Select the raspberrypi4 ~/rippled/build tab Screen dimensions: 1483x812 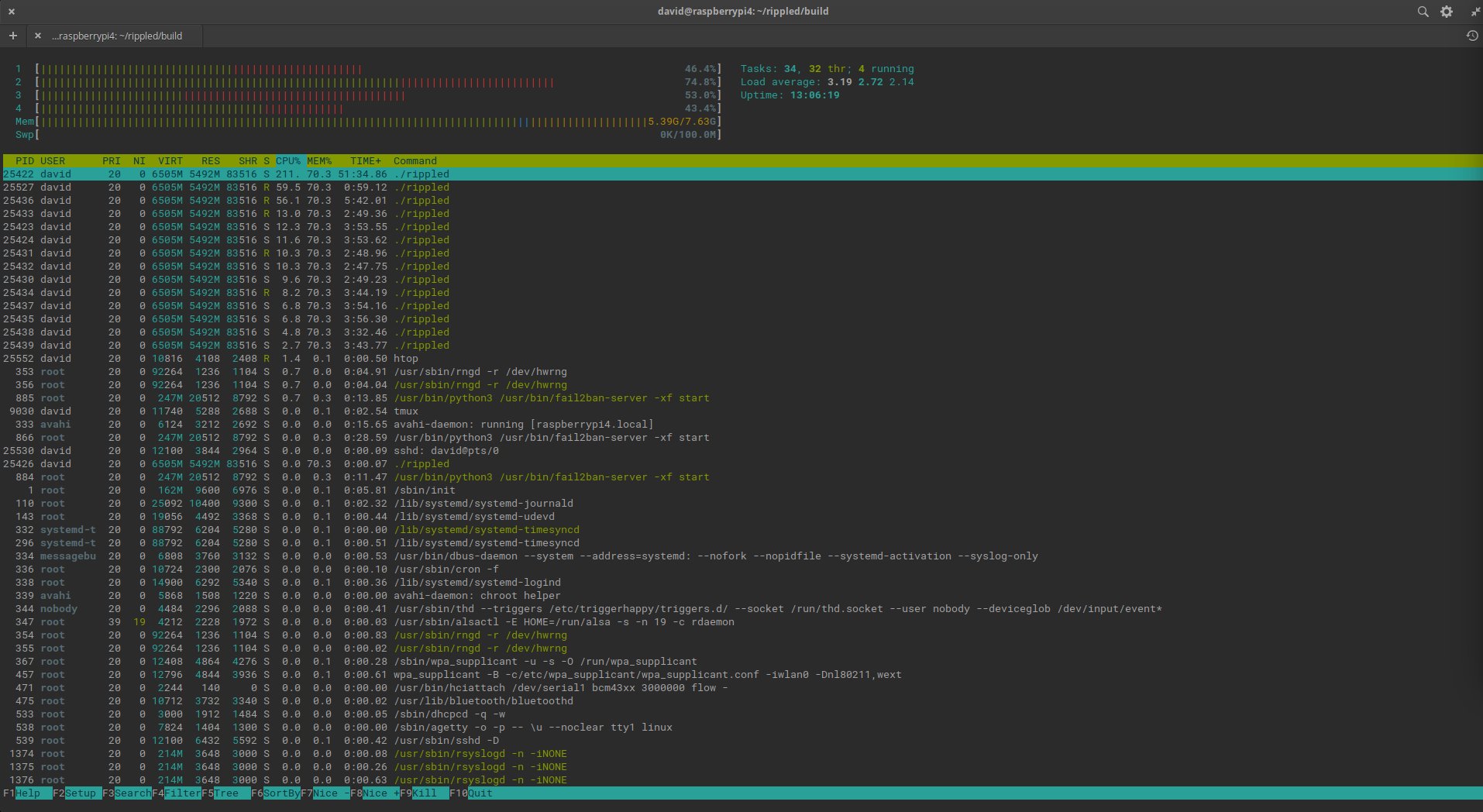point(116,36)
